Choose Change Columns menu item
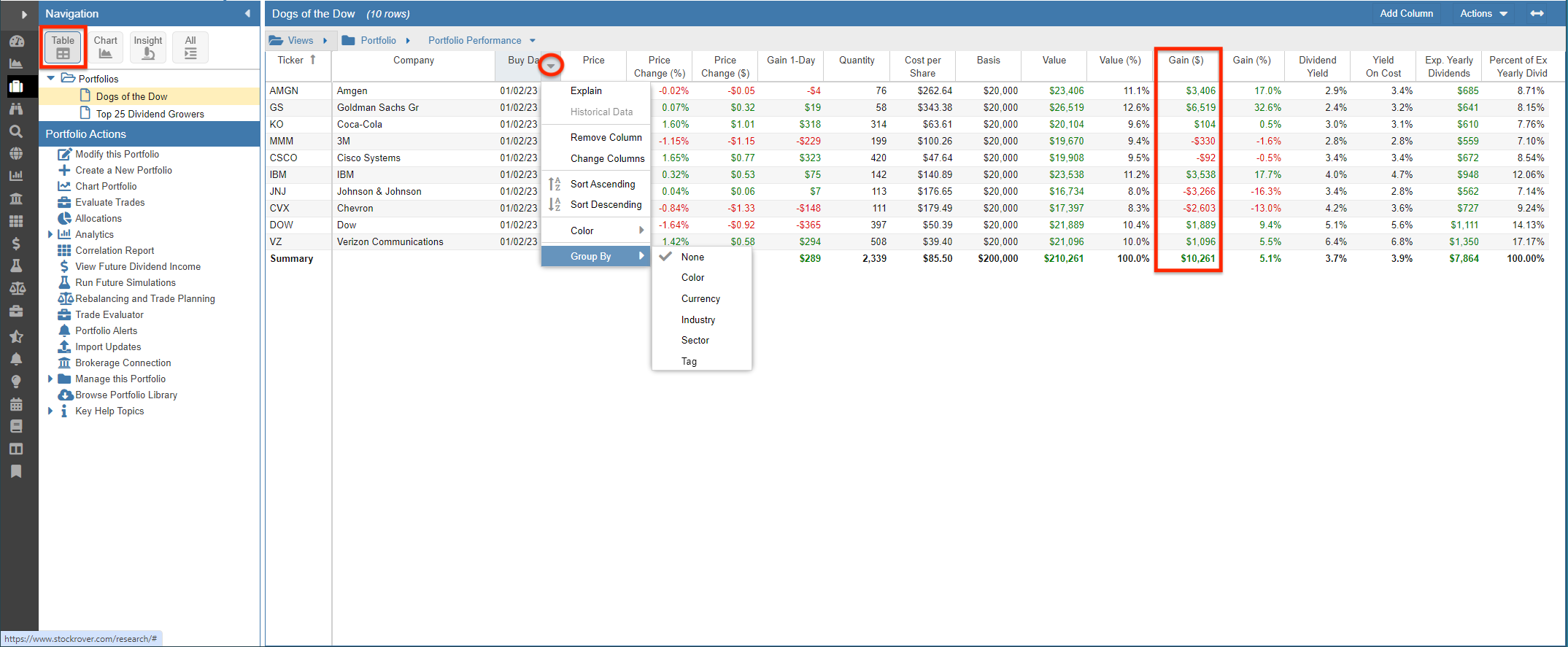Image resolution: width=1568 pixels, height=647 pixels. click(608, 158)
